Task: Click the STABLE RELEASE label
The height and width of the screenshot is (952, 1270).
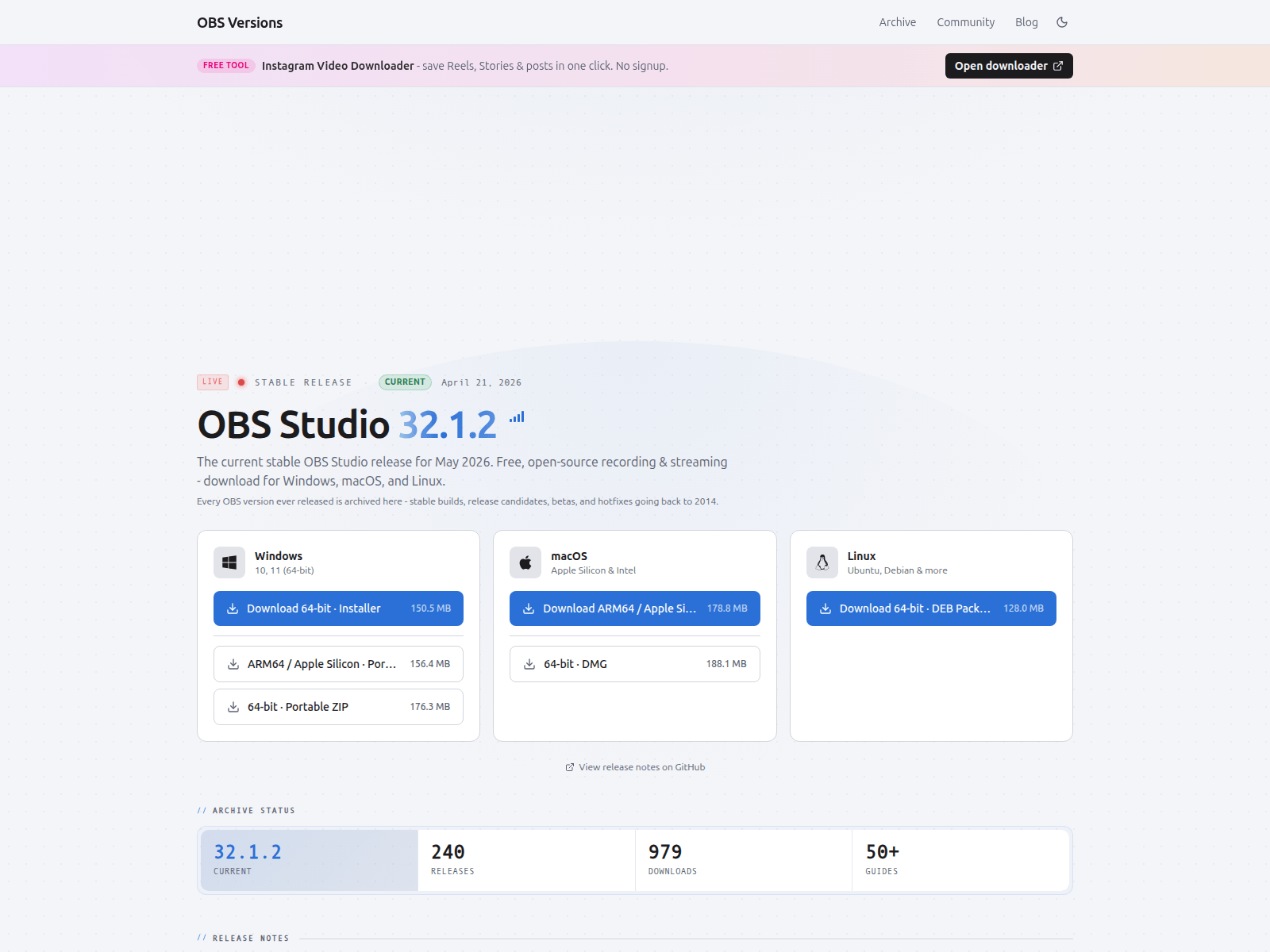Action: coord(303,382)
